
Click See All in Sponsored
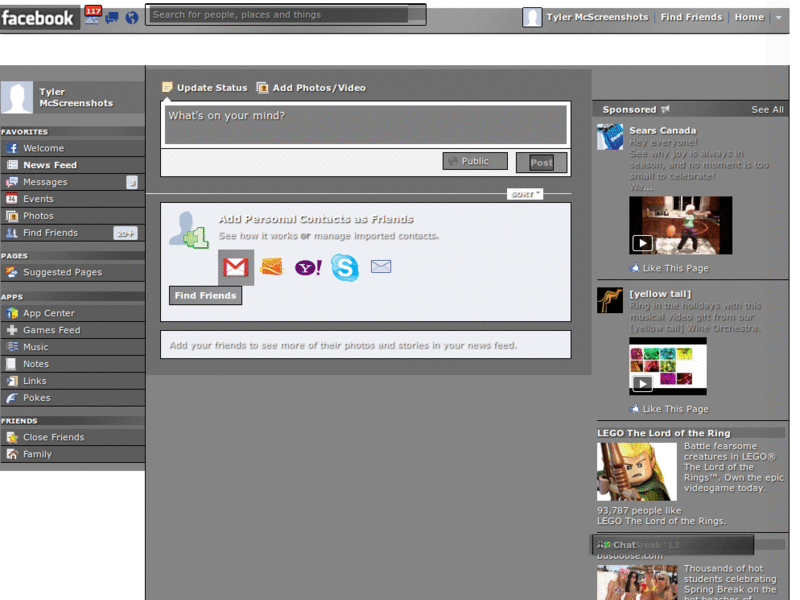point(767,110)
